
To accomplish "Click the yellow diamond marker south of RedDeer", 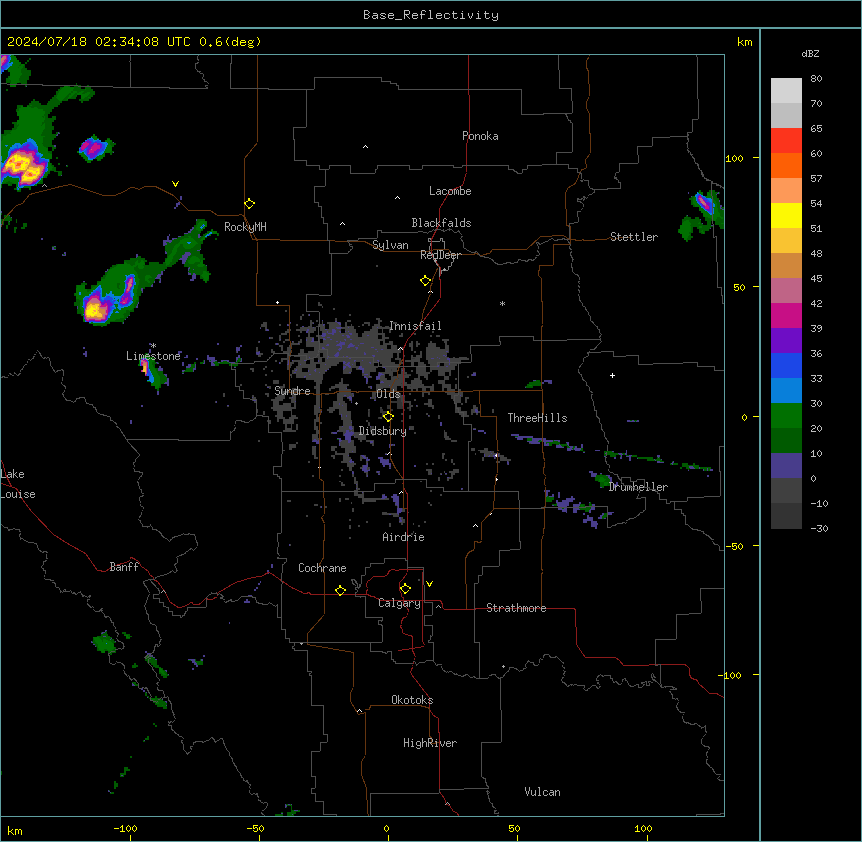I will [x=426, y=281].
